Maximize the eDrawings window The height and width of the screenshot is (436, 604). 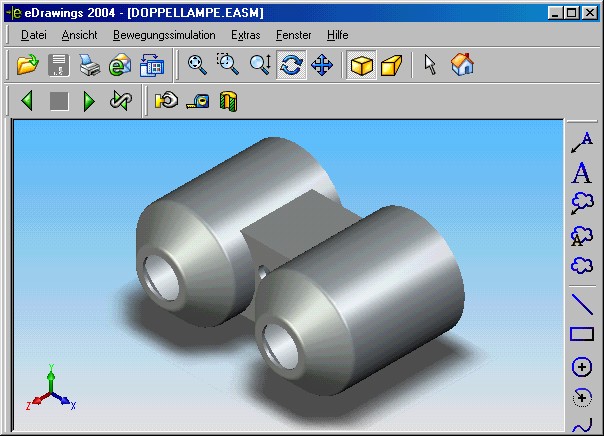tap(572, 13)
